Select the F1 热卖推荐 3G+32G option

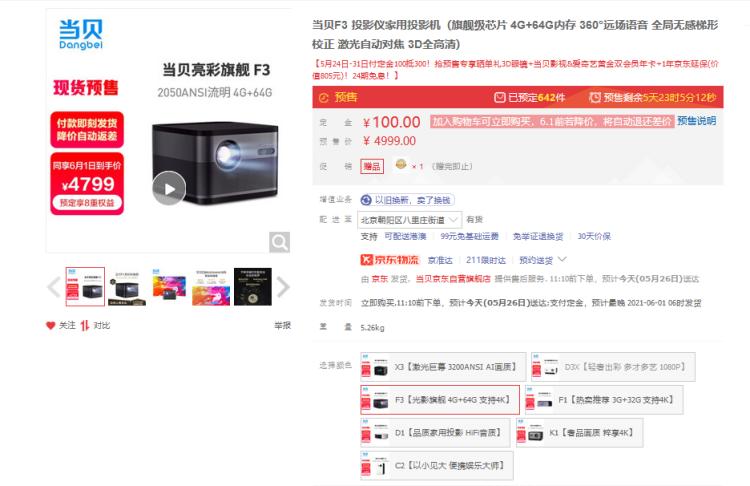tap(604, 399)
